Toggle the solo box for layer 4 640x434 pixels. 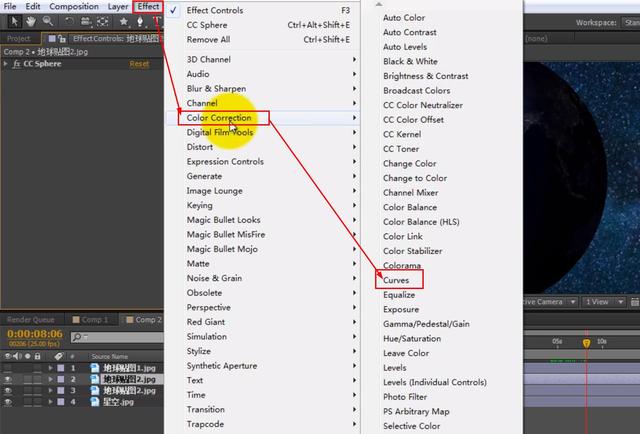point(27,402)
